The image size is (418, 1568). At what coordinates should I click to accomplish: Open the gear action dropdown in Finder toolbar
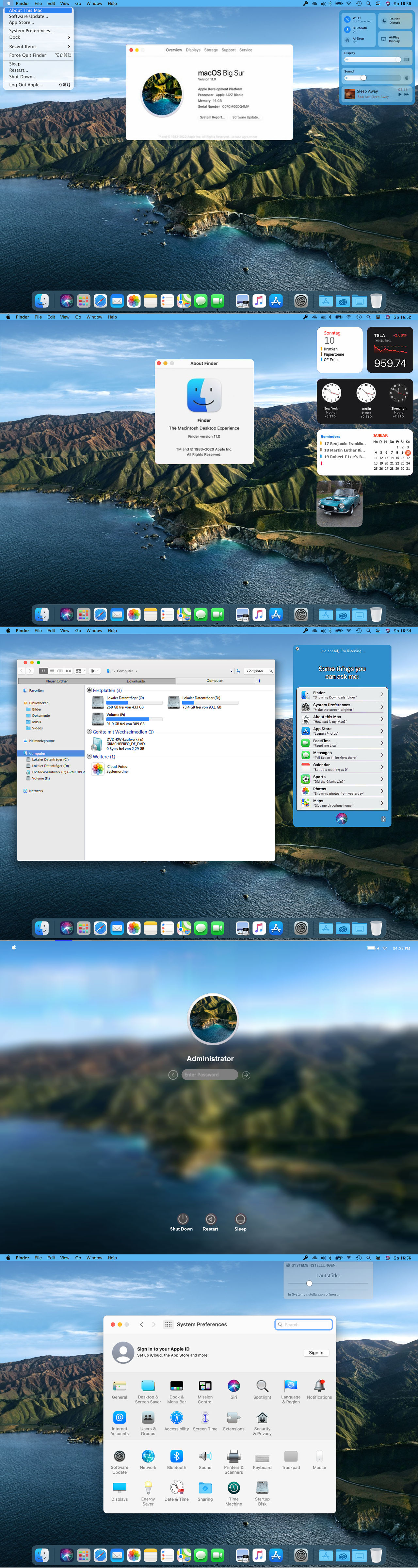pyautogui.click(x=95, y=671)
